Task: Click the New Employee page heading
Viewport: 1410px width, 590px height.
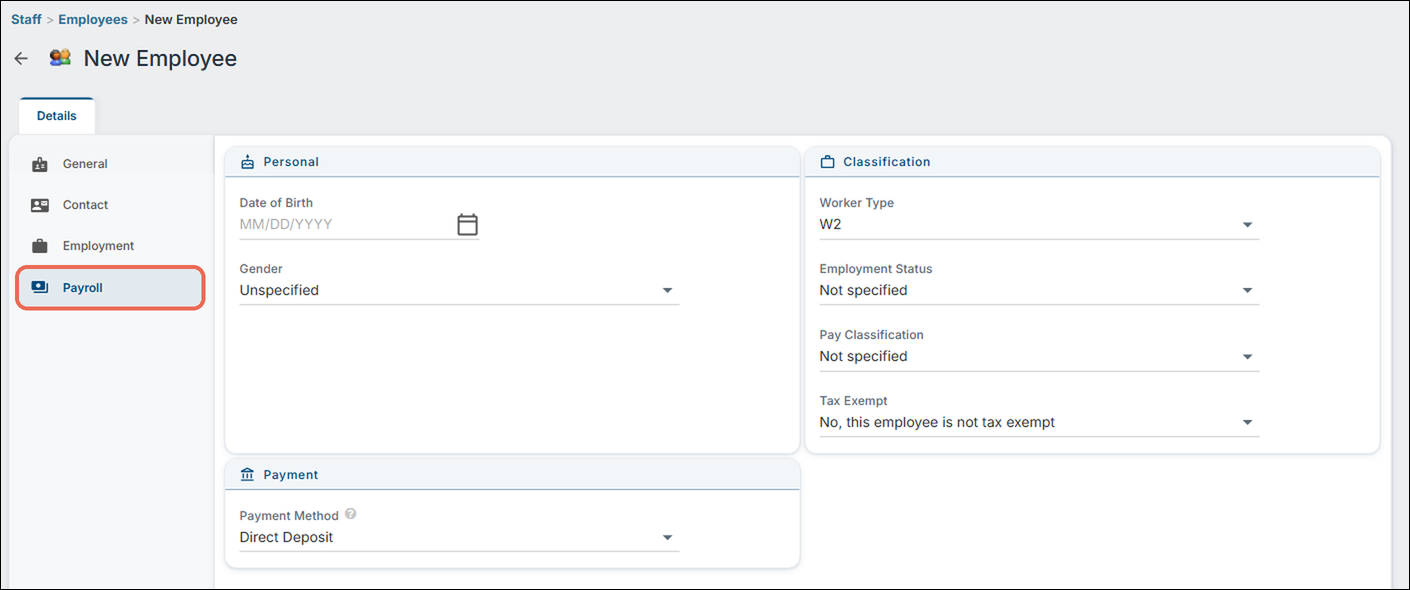Action: click(160, 58)
